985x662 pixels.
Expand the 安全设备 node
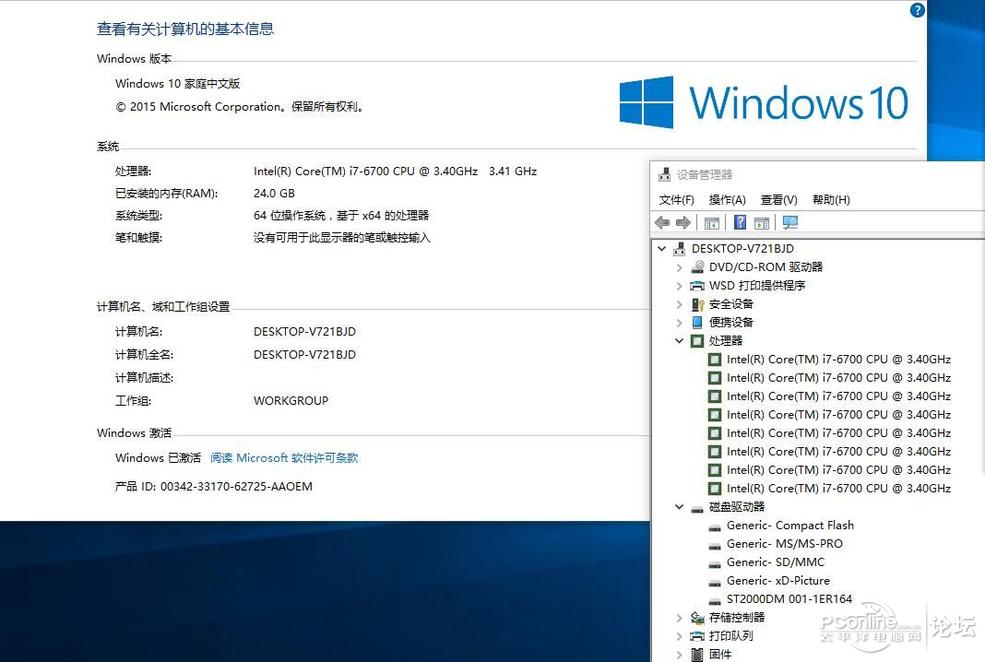[x=679, y=304]
